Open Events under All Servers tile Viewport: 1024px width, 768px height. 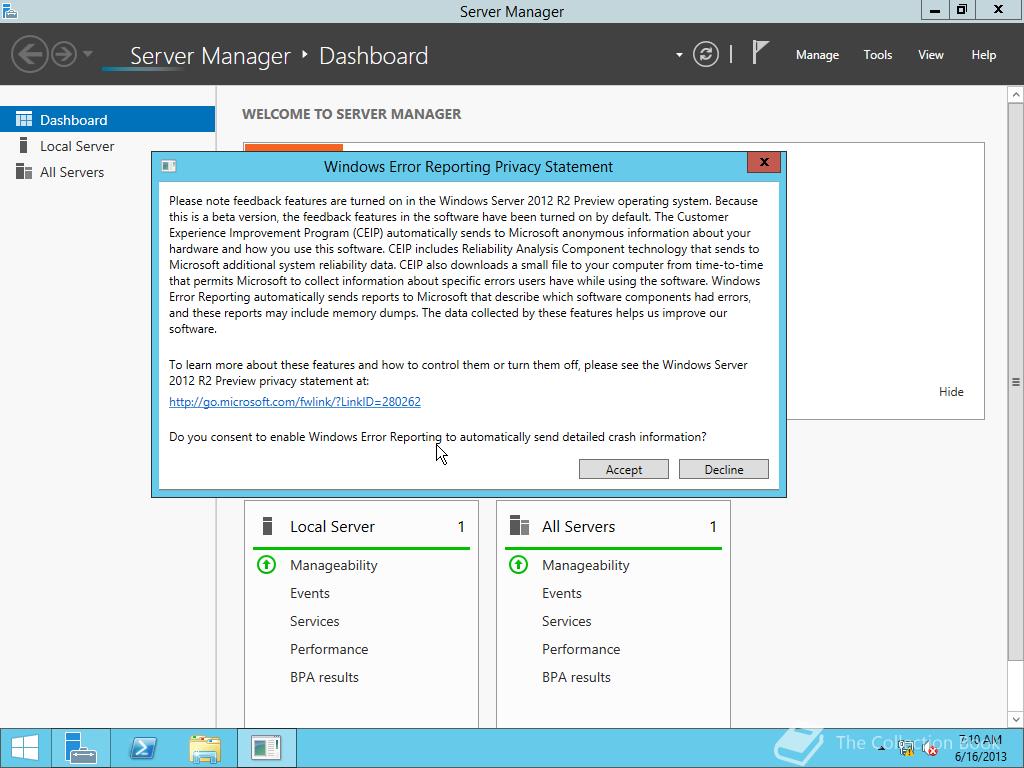pos(562,593)
